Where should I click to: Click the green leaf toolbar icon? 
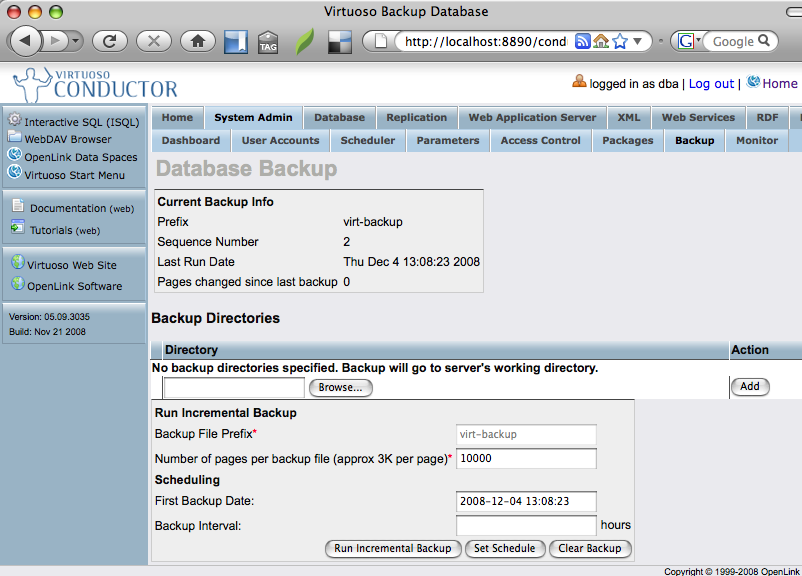point(304,42)
